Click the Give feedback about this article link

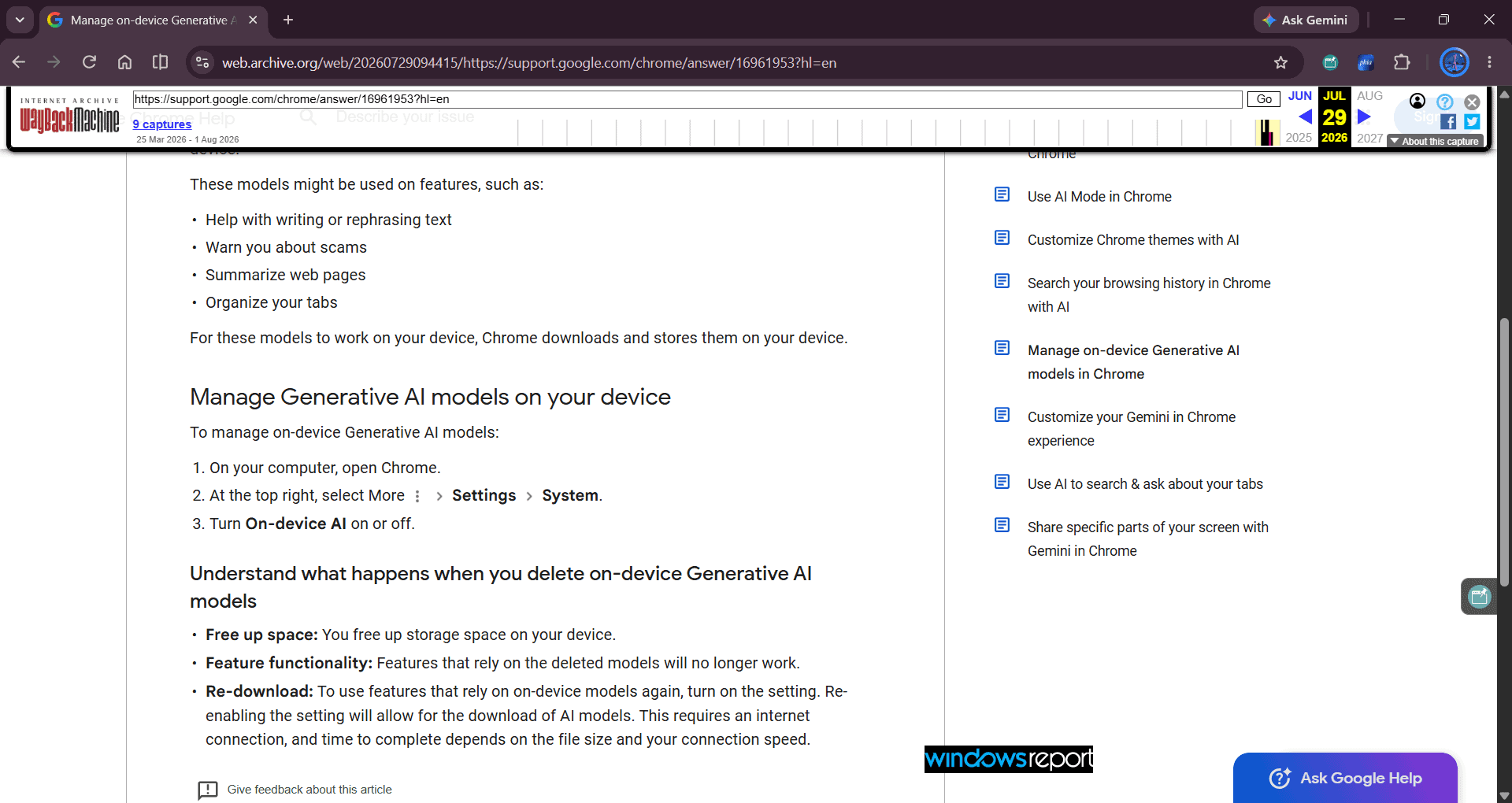309,790
